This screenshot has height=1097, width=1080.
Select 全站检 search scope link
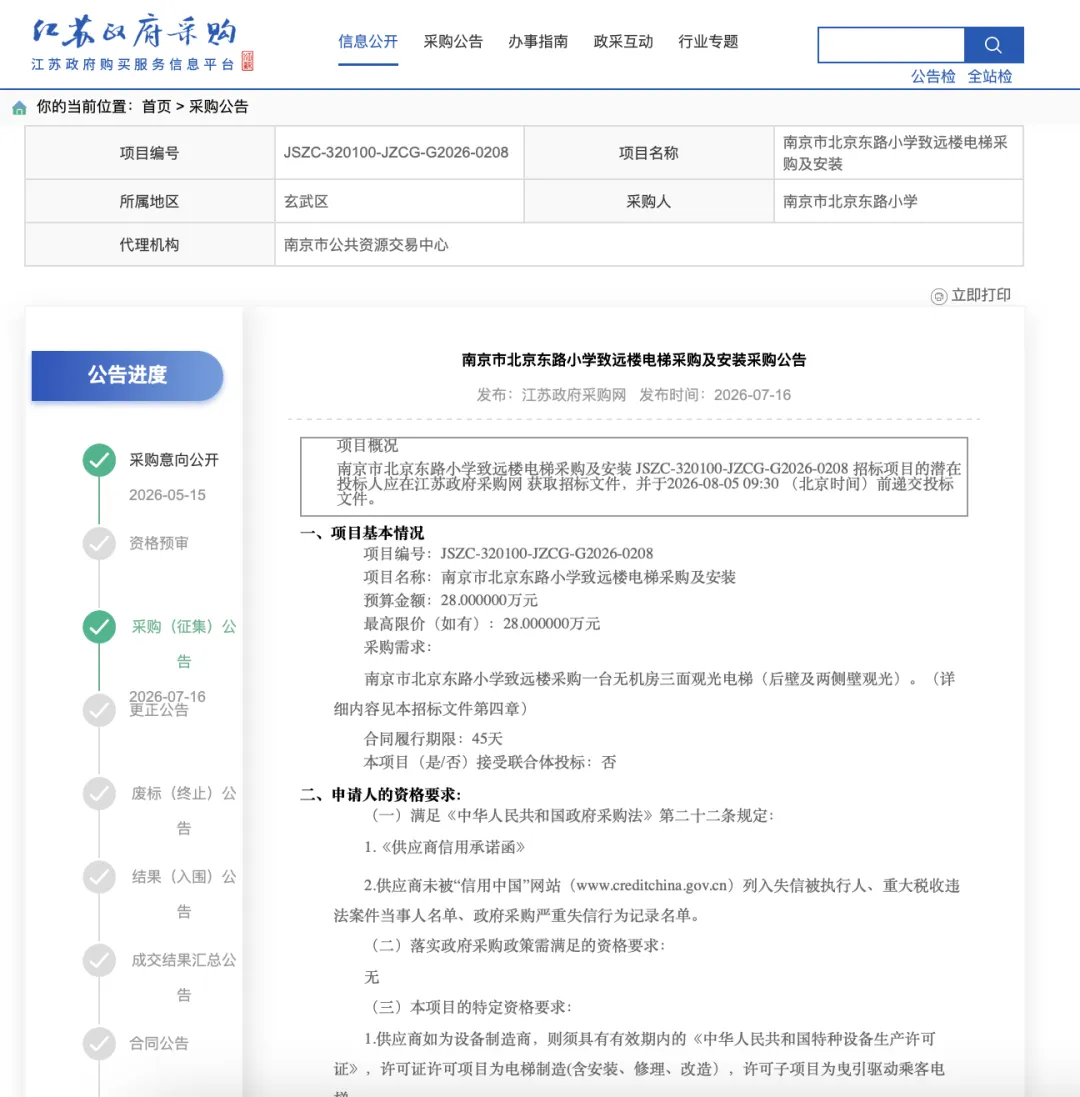click(990, 77)
